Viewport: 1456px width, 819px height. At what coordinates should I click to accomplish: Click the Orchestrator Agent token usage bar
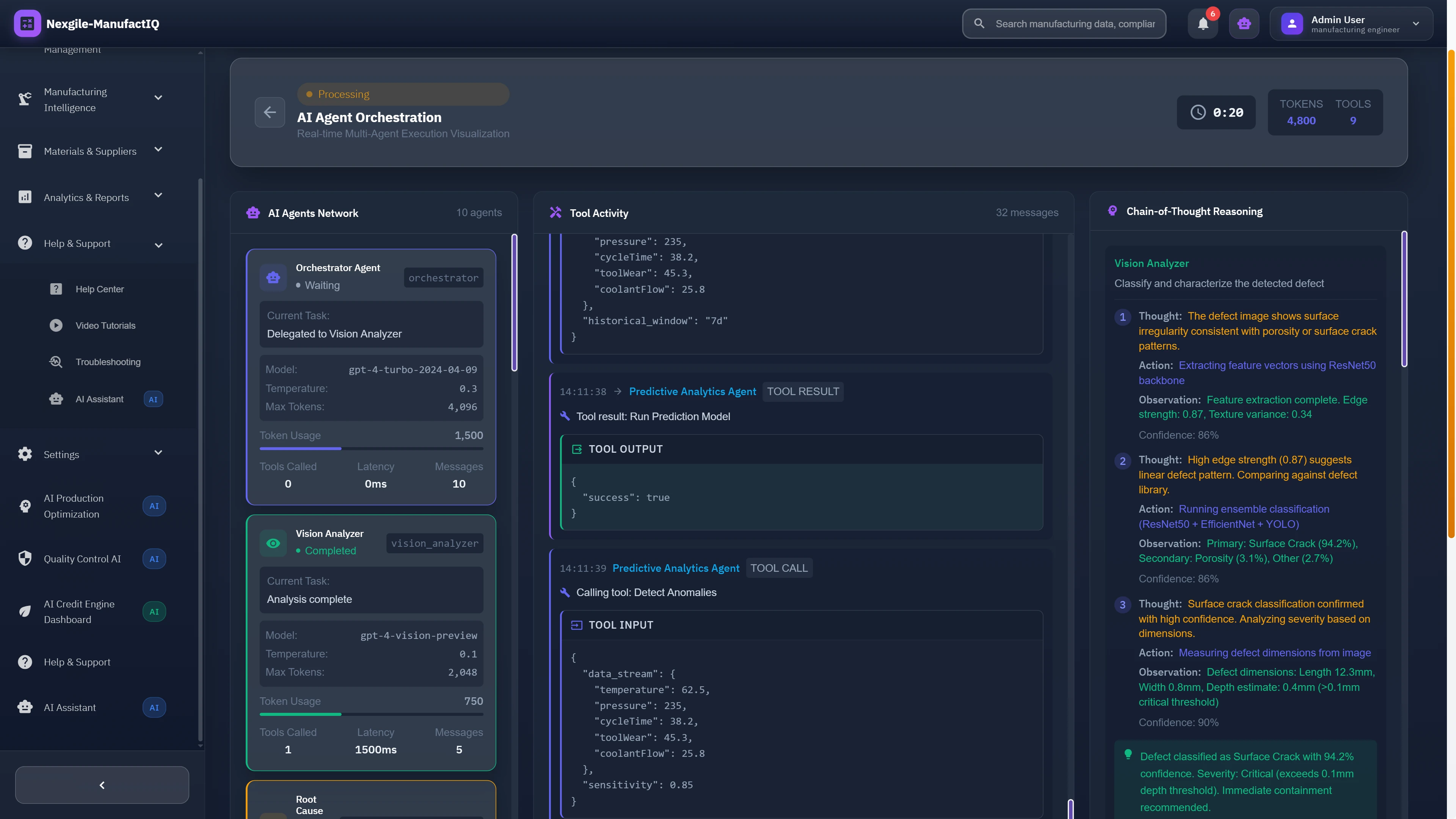pyautogui.click(x=371, y=449)
